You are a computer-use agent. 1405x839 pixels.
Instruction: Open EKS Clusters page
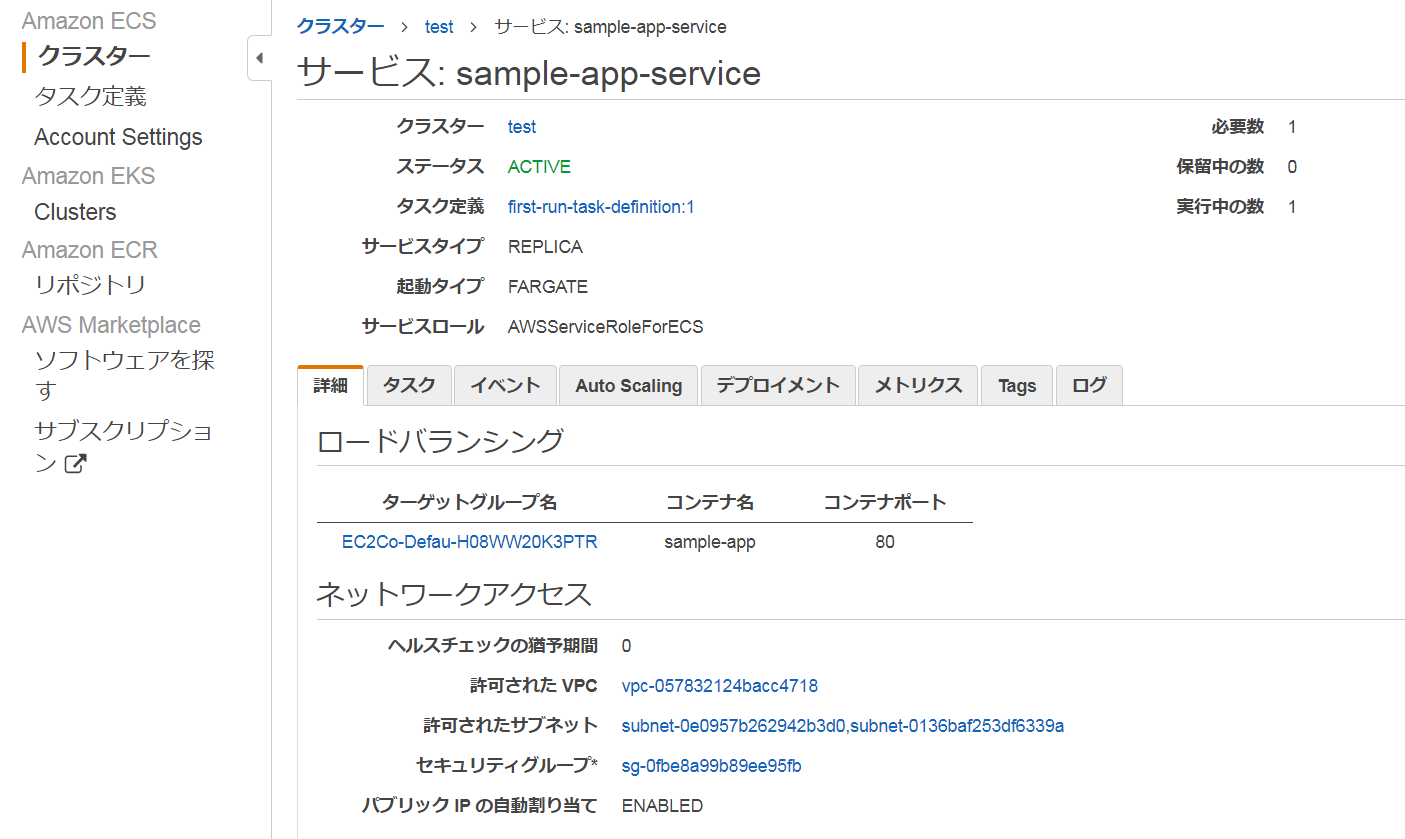coord(75,212)
